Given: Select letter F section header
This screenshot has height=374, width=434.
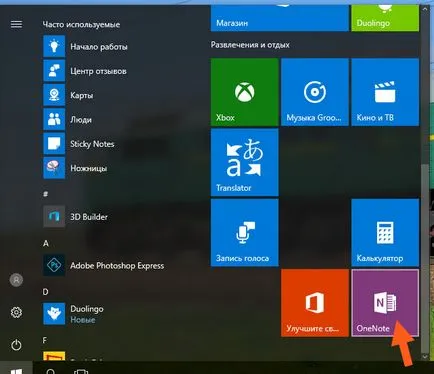Looking at the screenshot, I should [x=45, y=340].
